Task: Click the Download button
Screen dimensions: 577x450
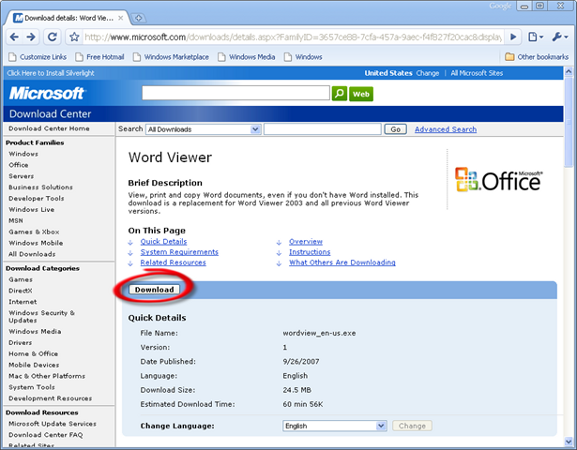Action: click(x=154, y=290)
